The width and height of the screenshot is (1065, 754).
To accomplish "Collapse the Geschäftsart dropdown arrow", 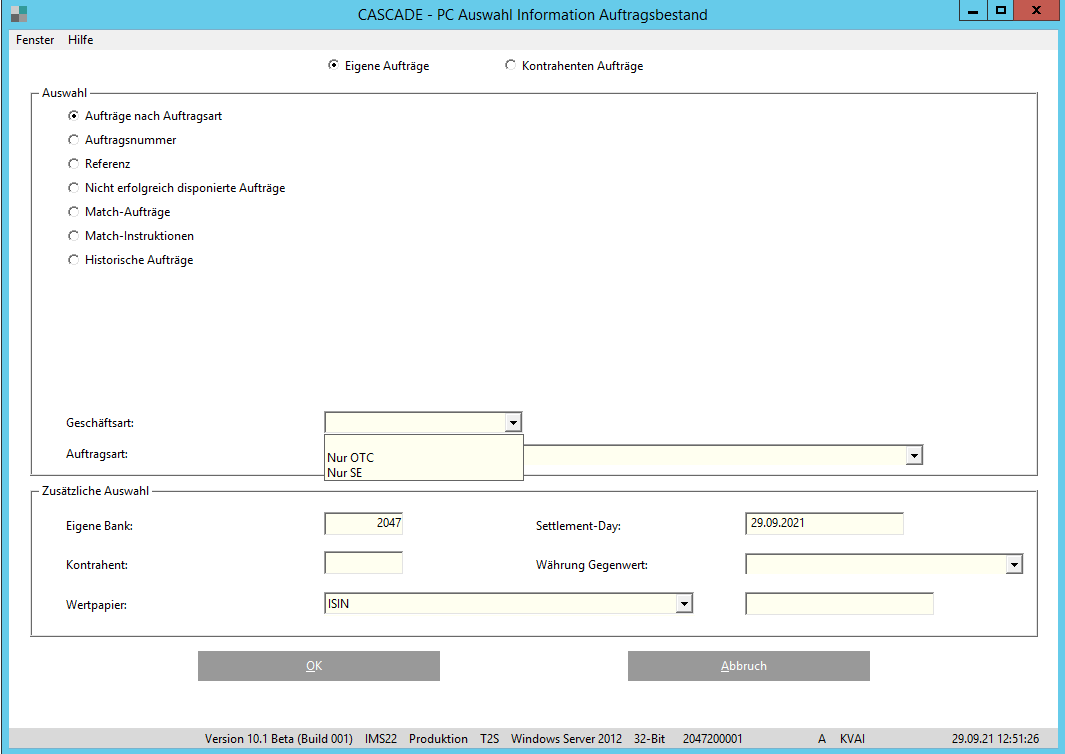I will (x=513, y=423).
